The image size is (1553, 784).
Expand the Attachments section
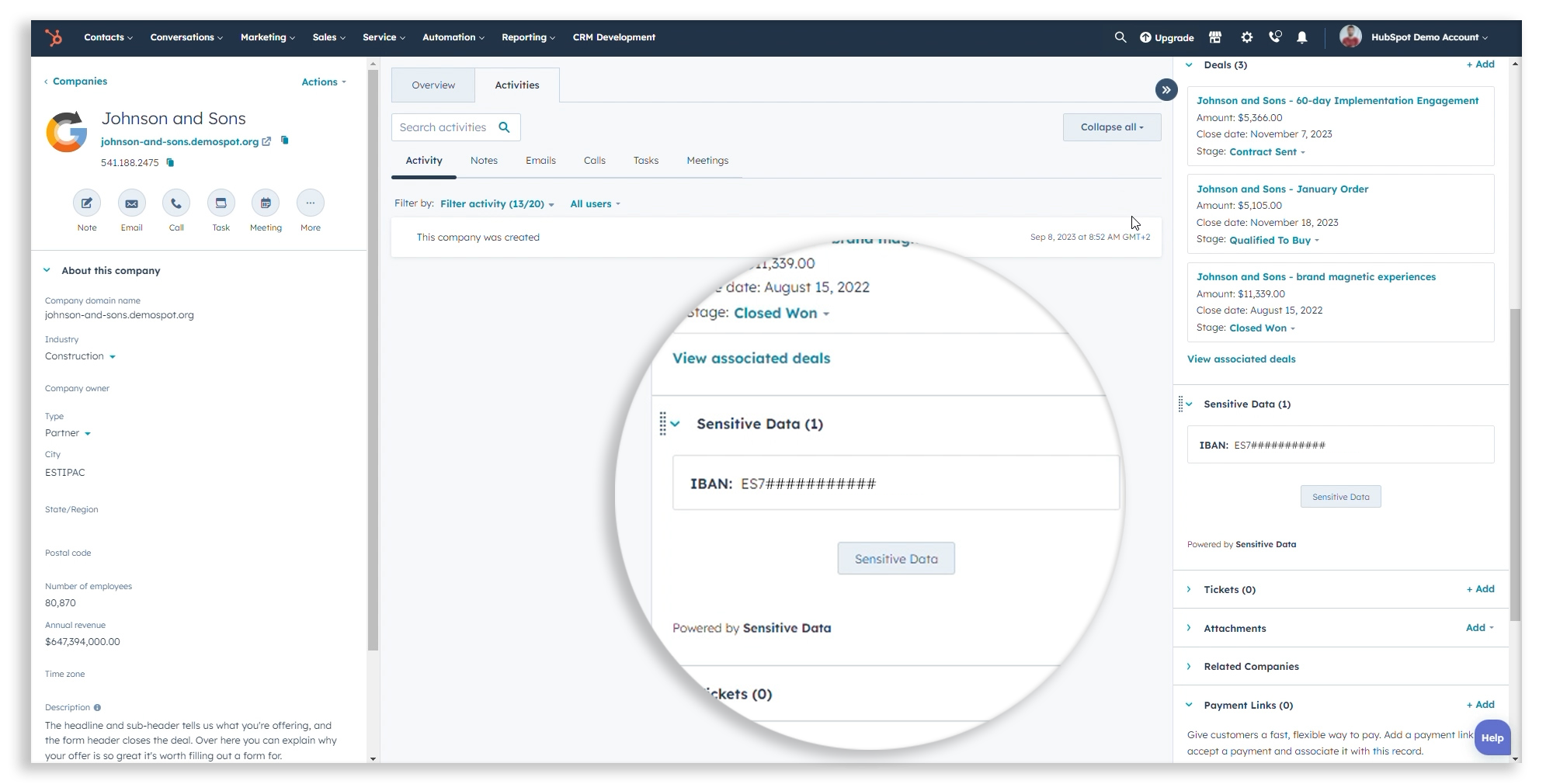1189,628
